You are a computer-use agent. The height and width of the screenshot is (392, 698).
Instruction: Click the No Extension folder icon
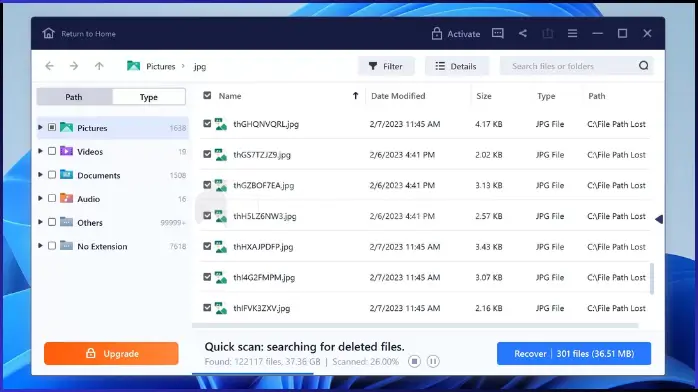(x=66, y=245)
